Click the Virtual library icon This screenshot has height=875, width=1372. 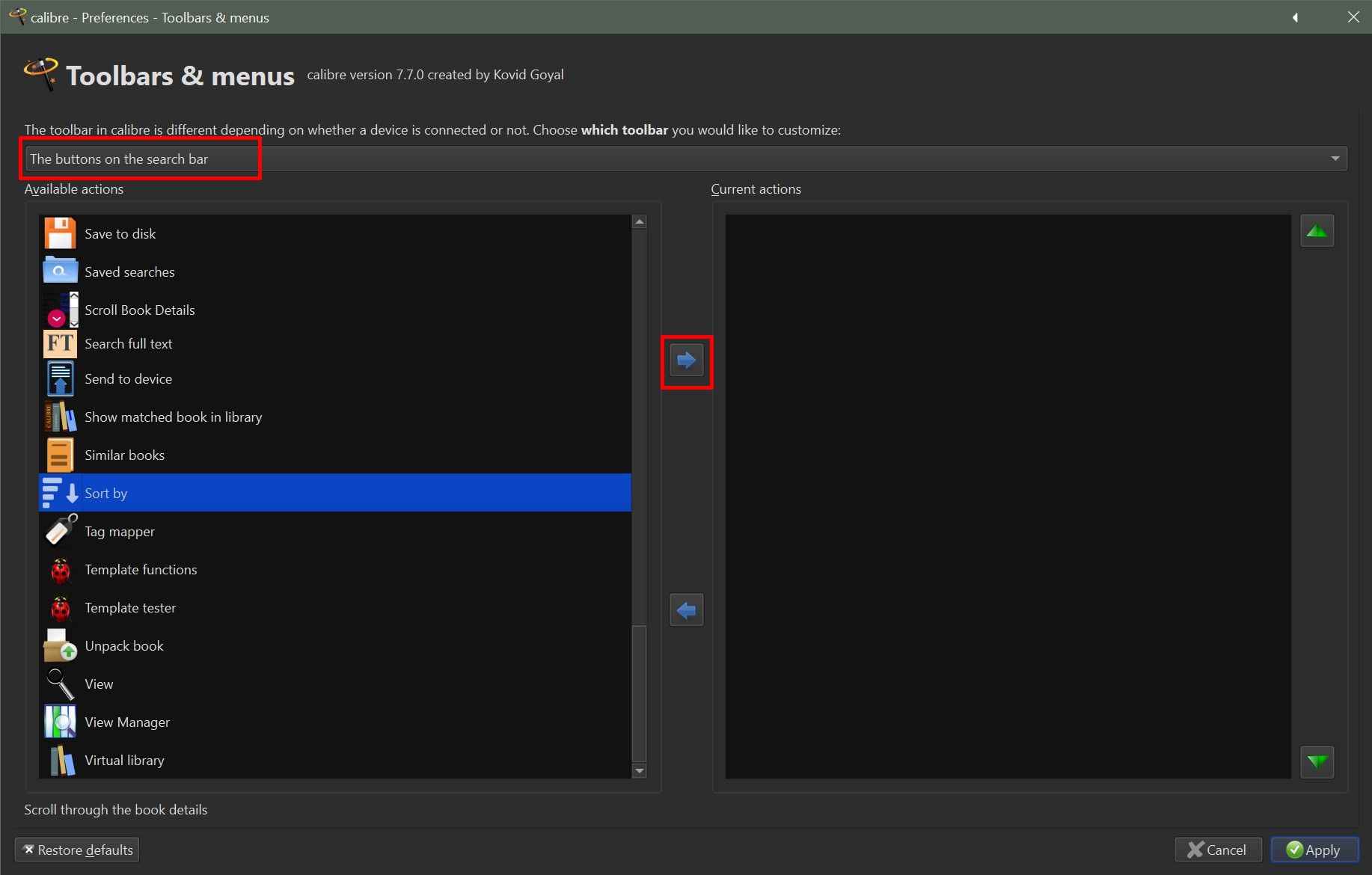[61, 761]
